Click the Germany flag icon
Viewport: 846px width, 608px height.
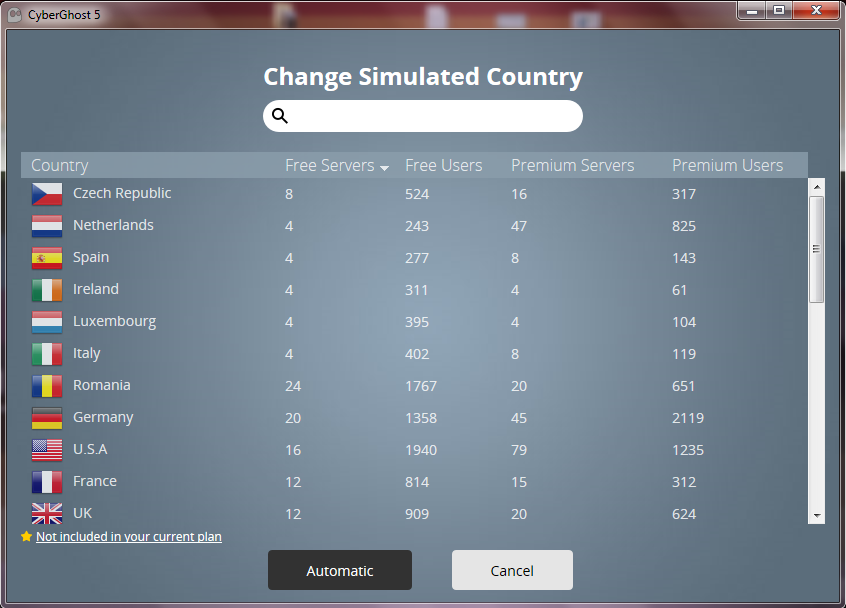coord(47,418)
